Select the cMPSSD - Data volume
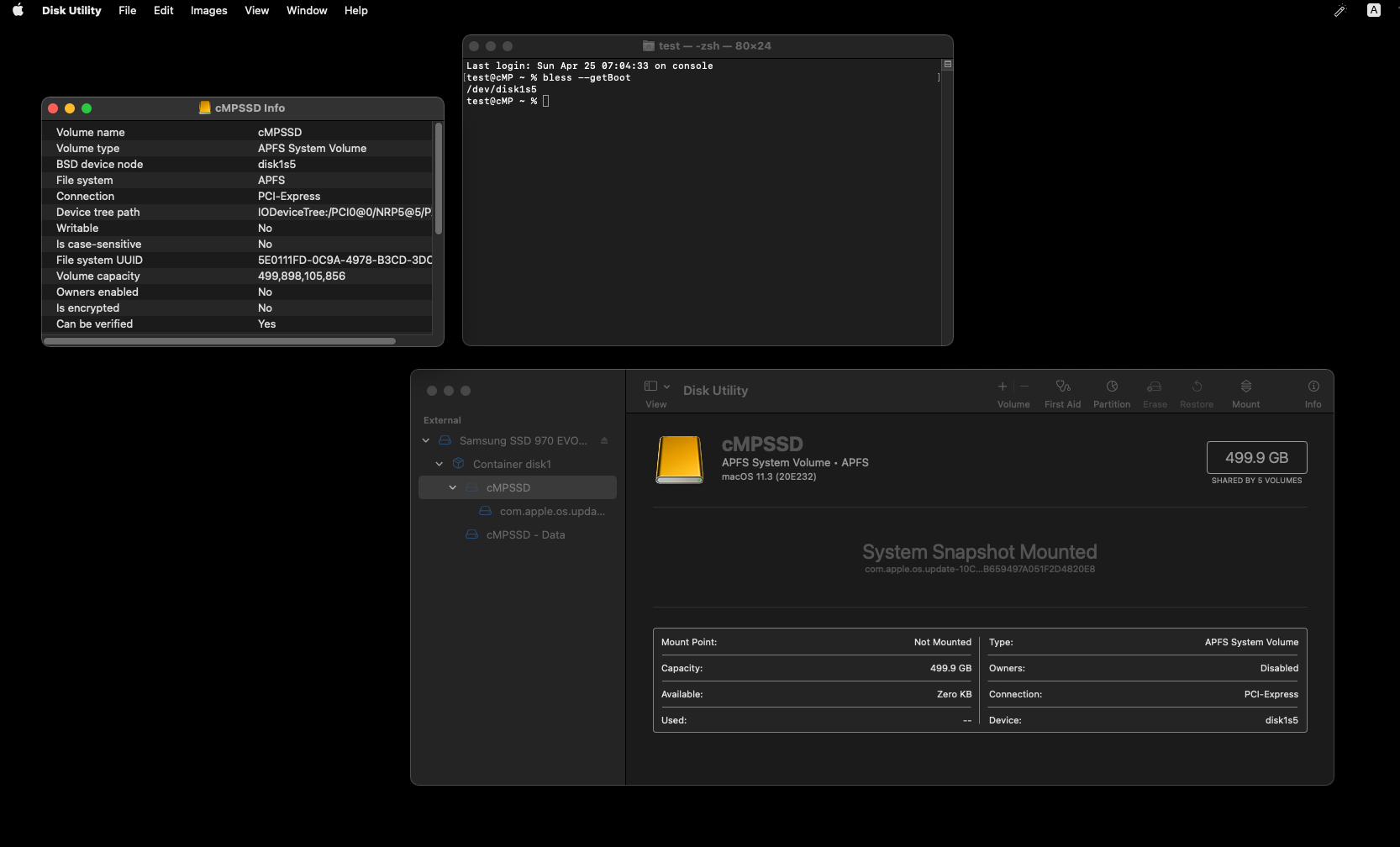The image size is (1400, 847). pyautogui.click(x=525, y=535)
